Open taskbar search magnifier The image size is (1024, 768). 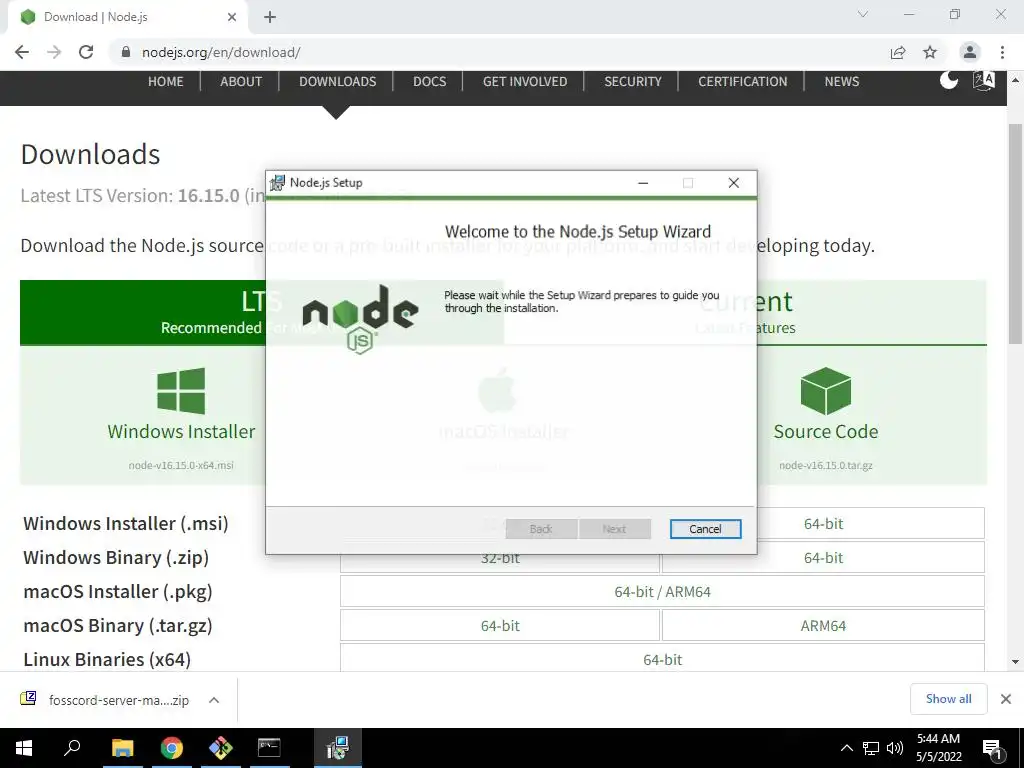coord(72,748)
